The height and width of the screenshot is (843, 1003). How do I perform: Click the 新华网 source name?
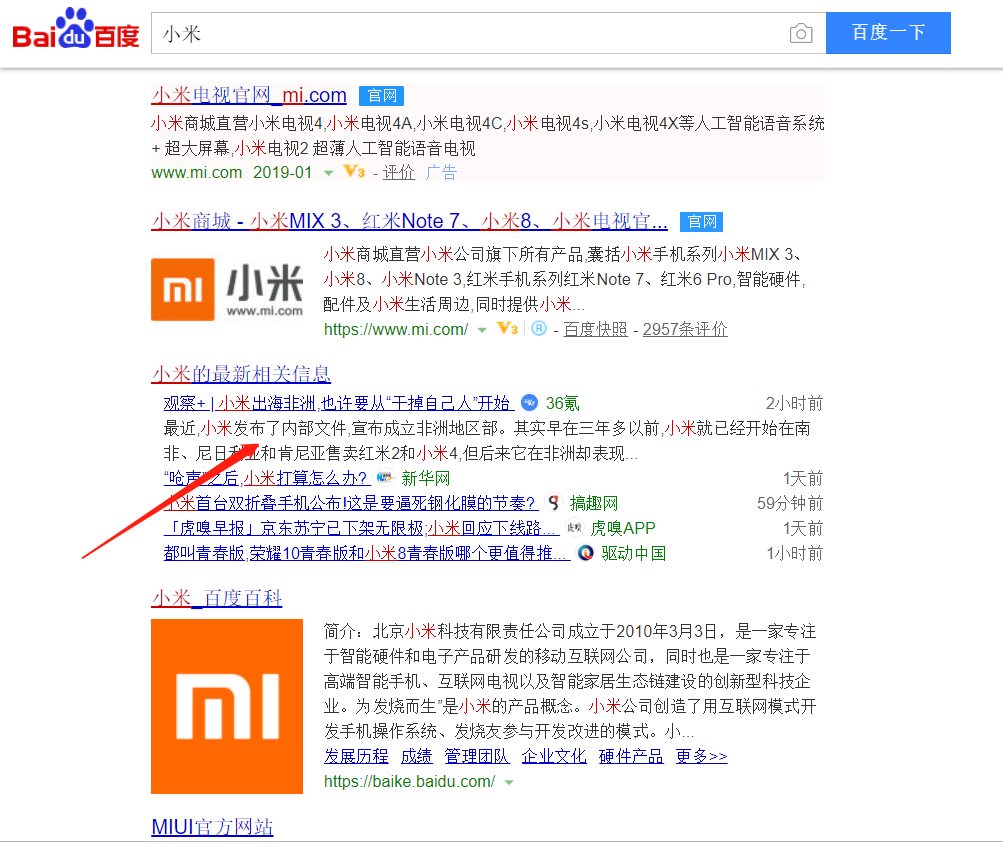point(425,478)
